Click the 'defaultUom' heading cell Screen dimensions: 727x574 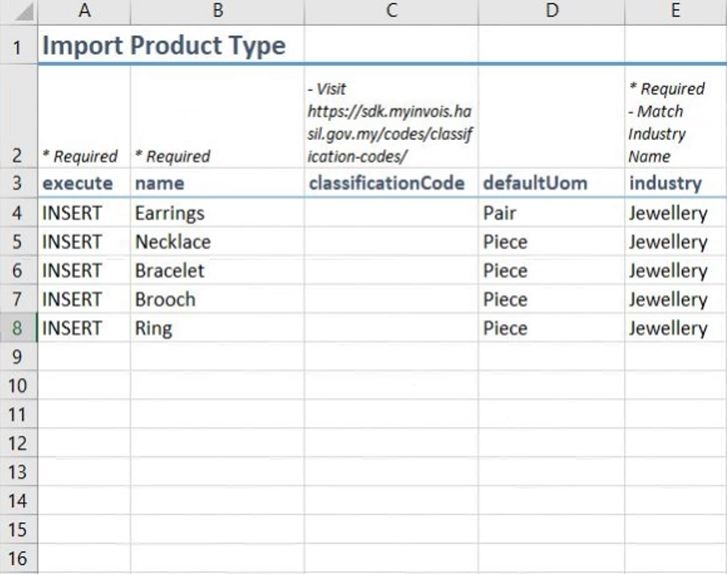(x=551, y=183)
